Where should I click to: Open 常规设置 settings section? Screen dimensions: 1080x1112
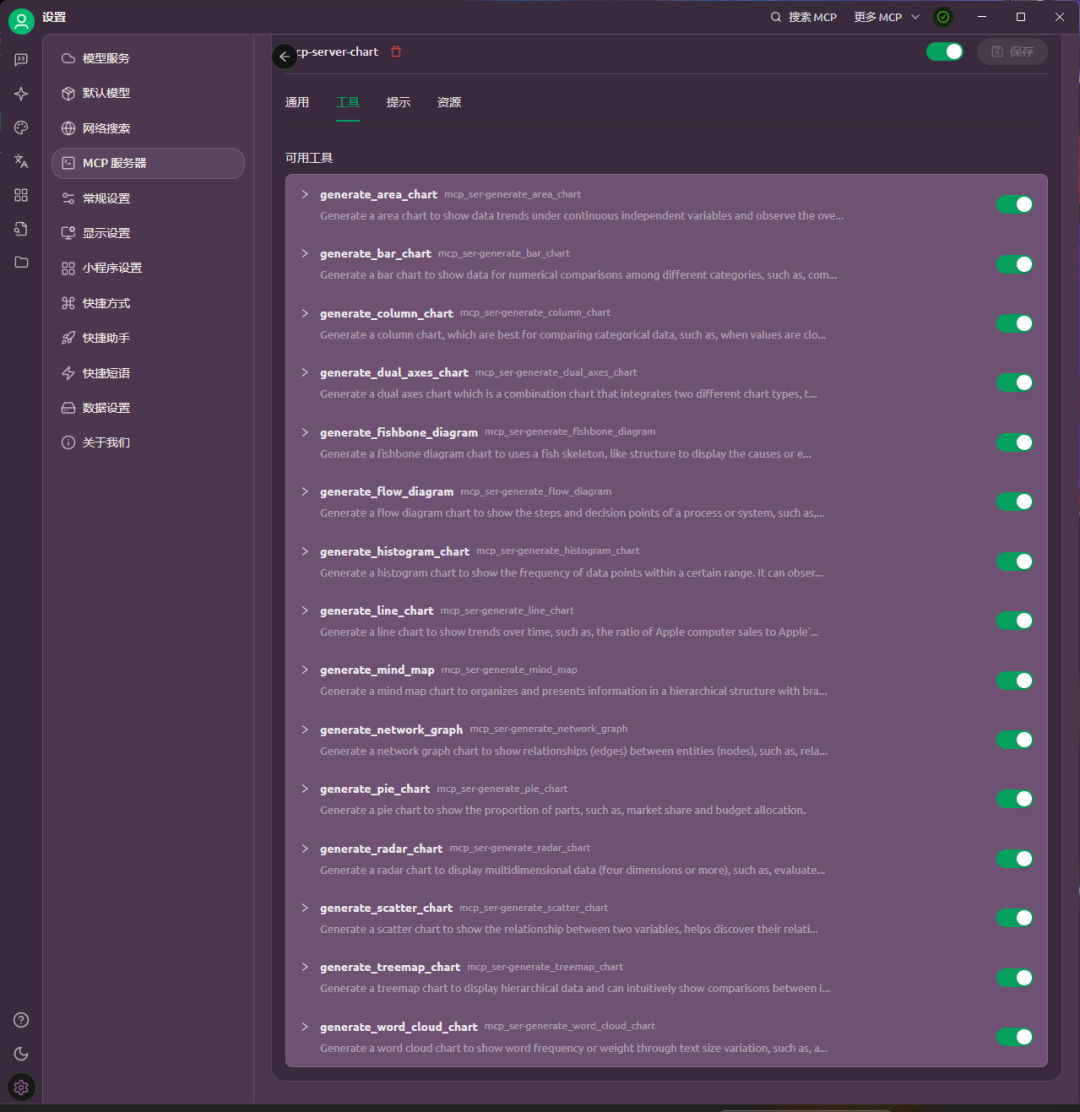[148, 198]
